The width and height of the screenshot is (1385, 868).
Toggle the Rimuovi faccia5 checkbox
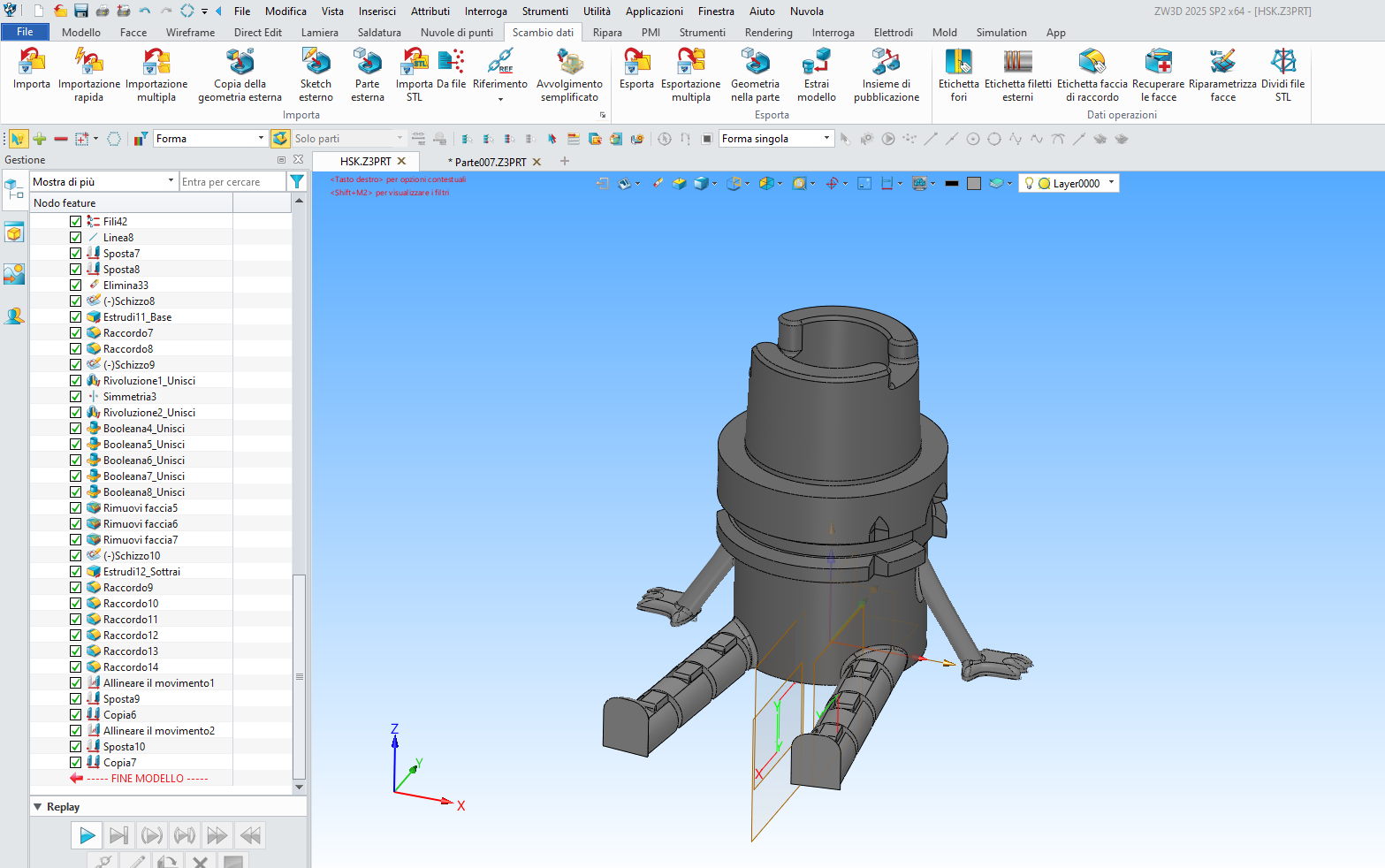(75, 508)
